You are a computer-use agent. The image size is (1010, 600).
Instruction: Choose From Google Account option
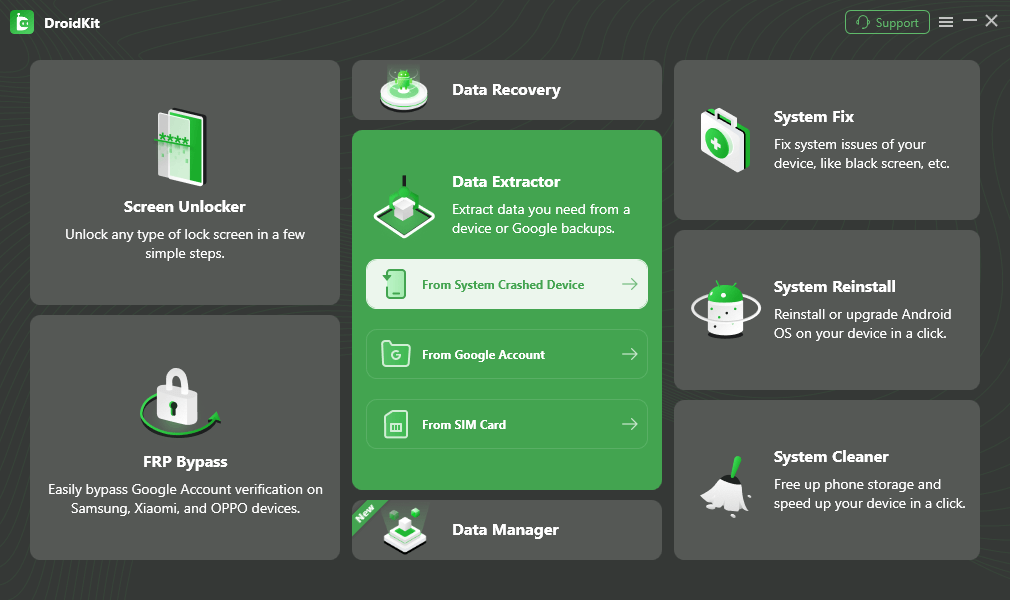coord(507,354)
